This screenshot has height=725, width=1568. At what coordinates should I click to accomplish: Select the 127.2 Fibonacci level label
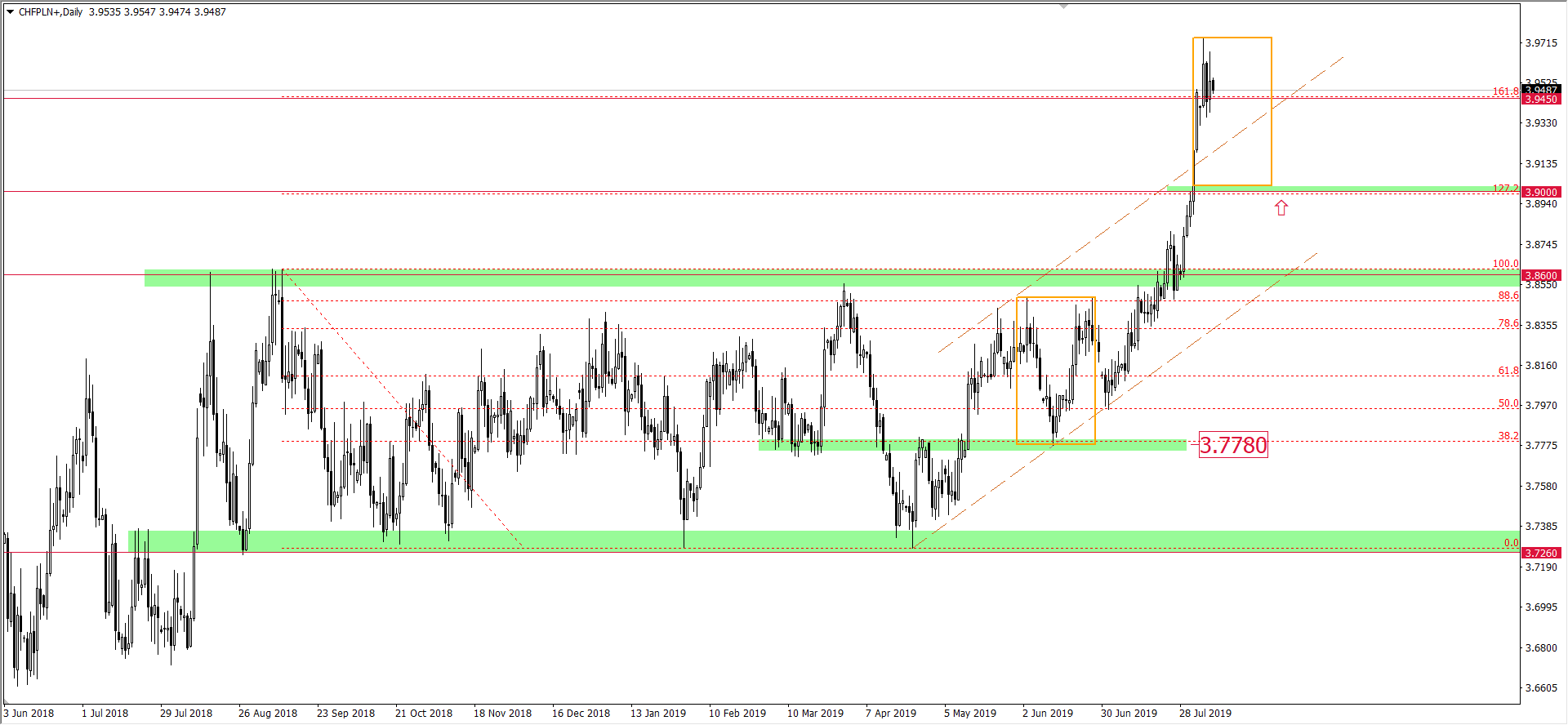pos(1505,188)
